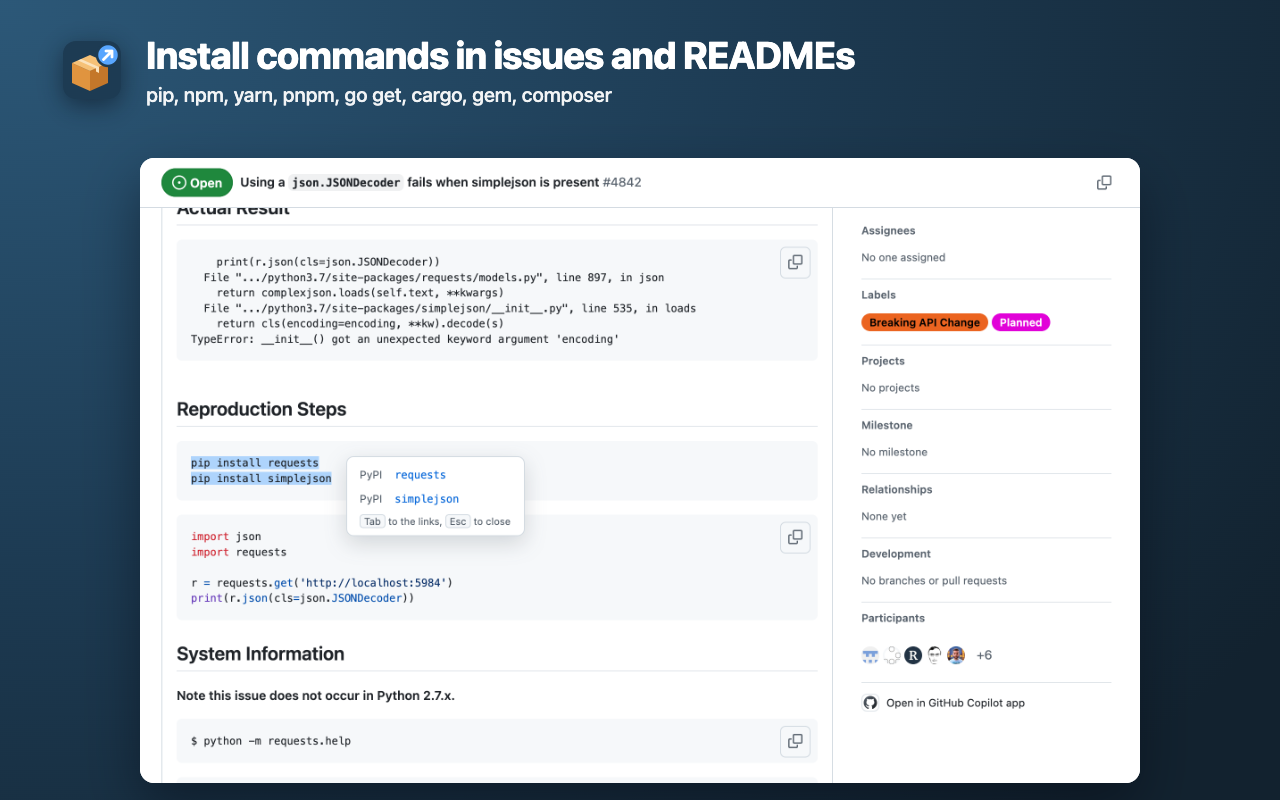1280x800 pixels.
Task: Click the 'import requests' code line
Action: (x=239, y=552)
